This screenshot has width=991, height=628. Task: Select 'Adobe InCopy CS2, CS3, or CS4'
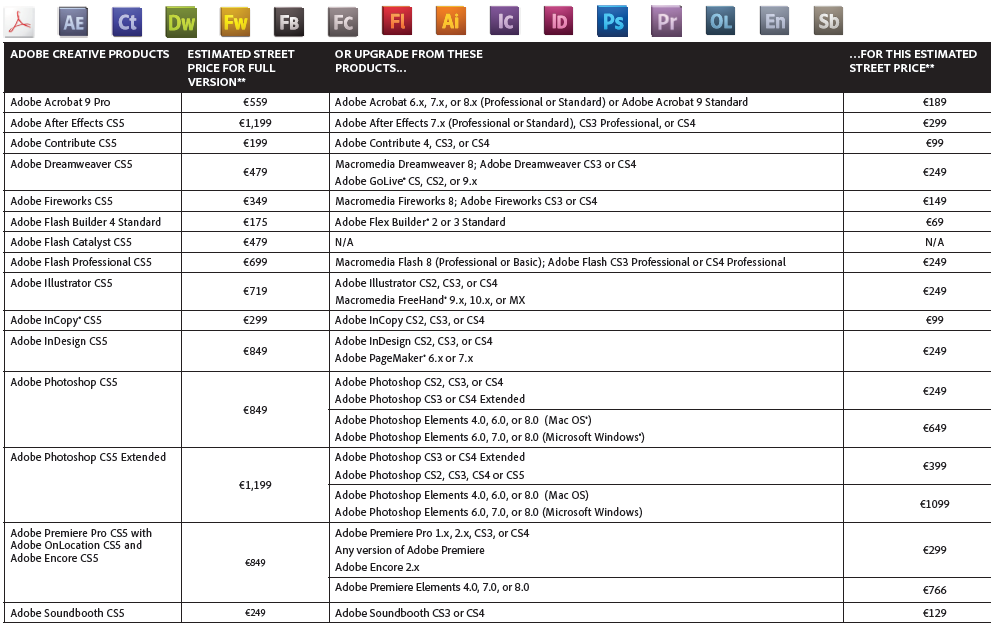[x=410, y=320]
